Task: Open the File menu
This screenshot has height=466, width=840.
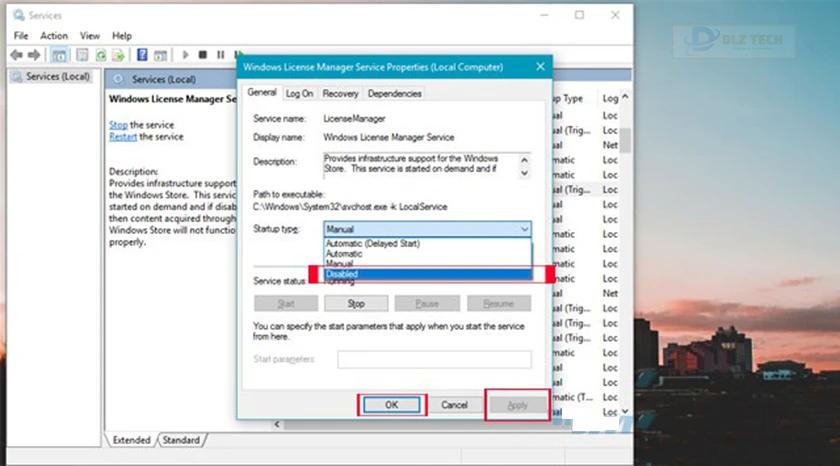Action: [x=21, y=36]
